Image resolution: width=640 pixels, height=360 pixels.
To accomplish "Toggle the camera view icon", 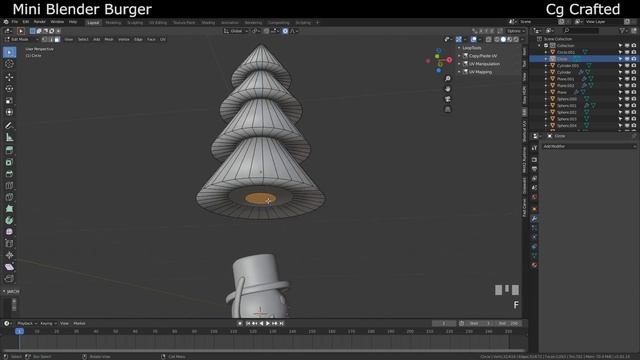I will click(x=448, y=99).
